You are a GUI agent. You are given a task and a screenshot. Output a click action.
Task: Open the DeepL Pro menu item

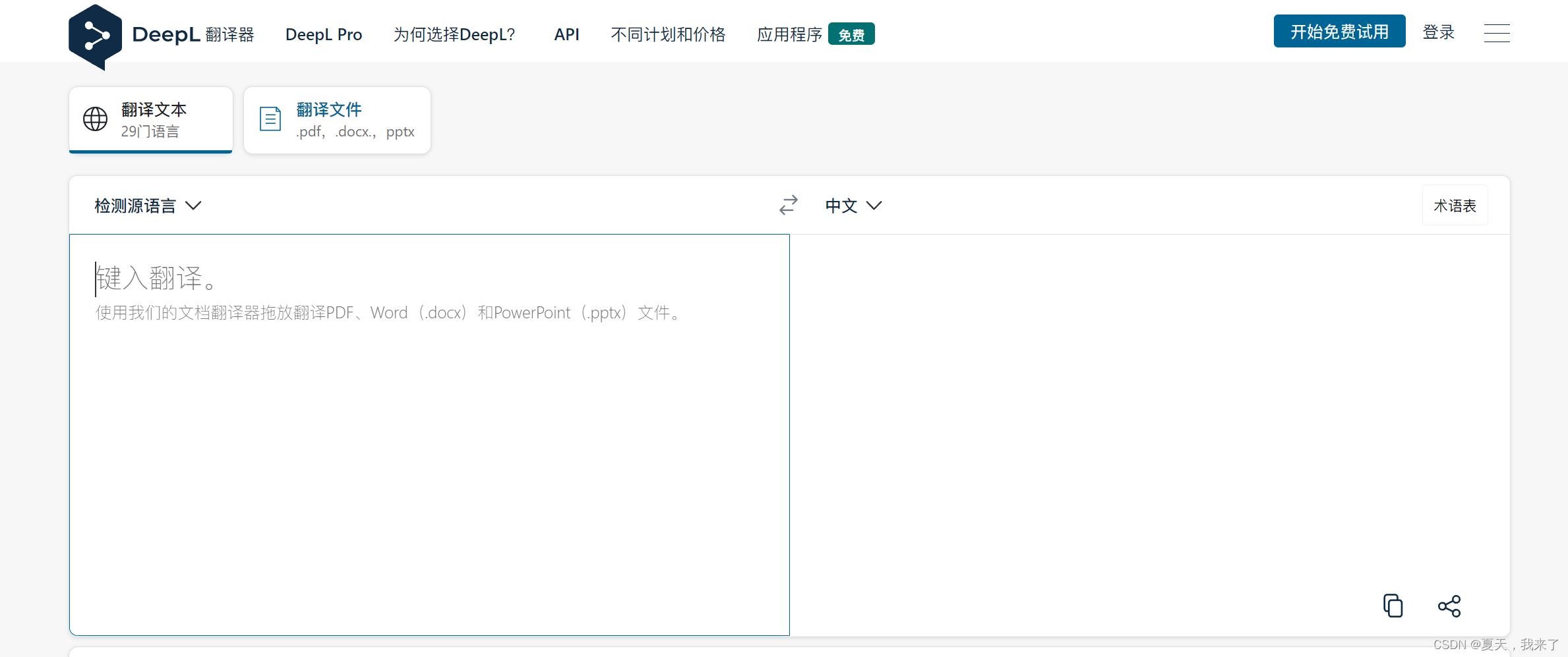tap(324, 34)
